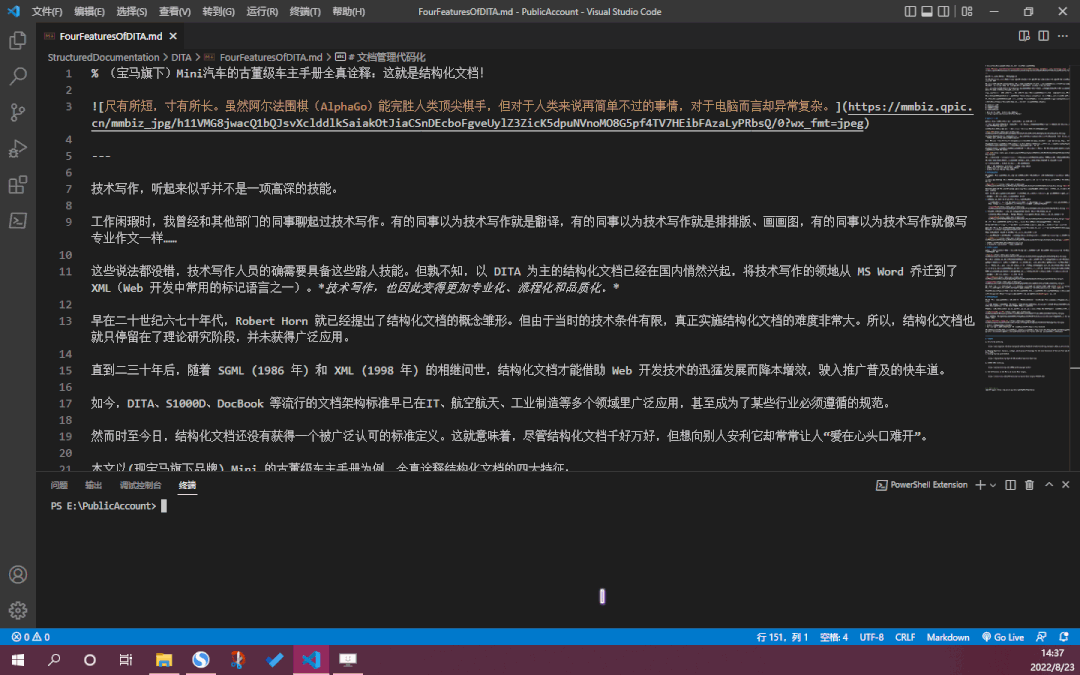Close the terminal panel
This screenshot has height=675, width=1080.
(x=1066, y=485)
